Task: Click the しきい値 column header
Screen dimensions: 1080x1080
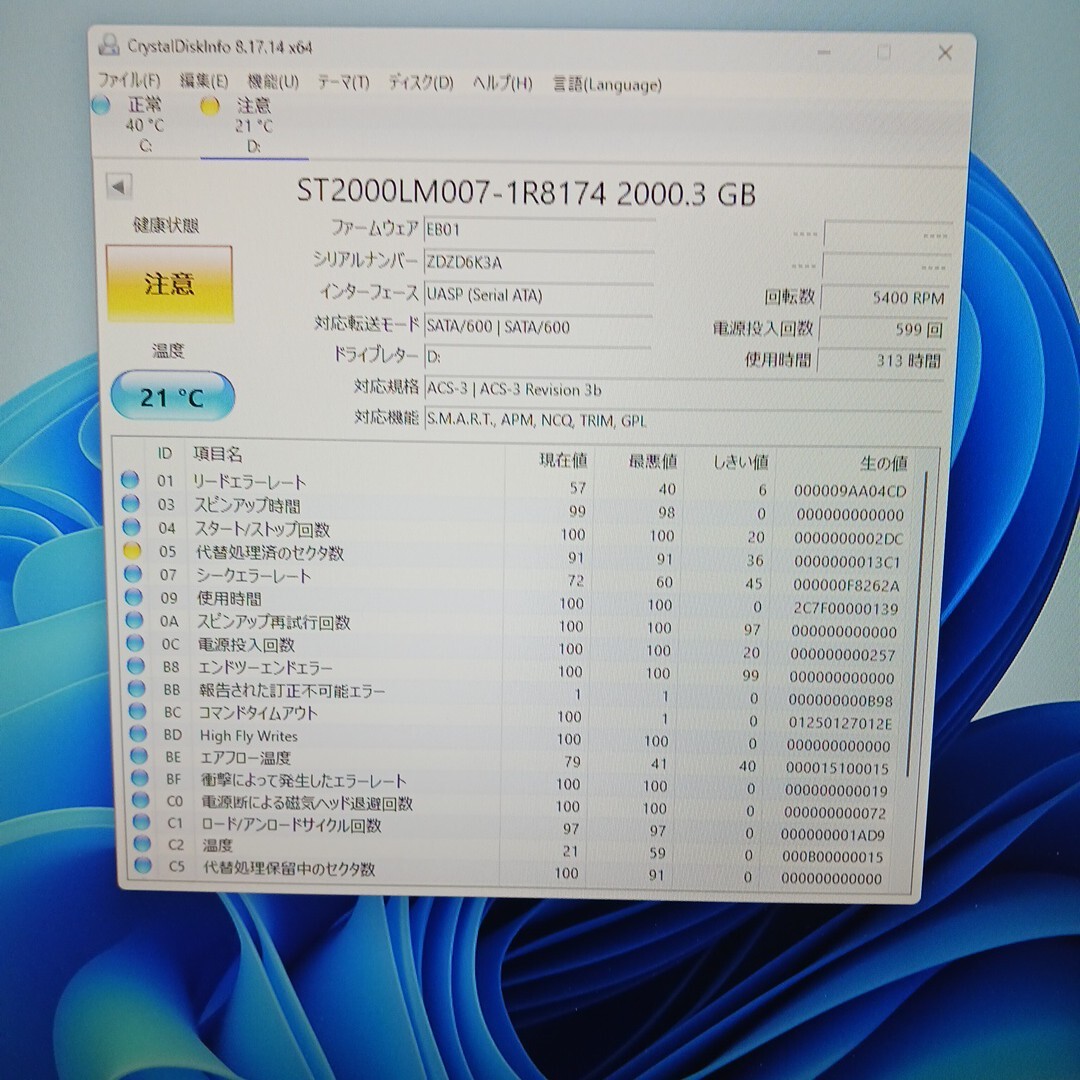Action: [740, 461]
